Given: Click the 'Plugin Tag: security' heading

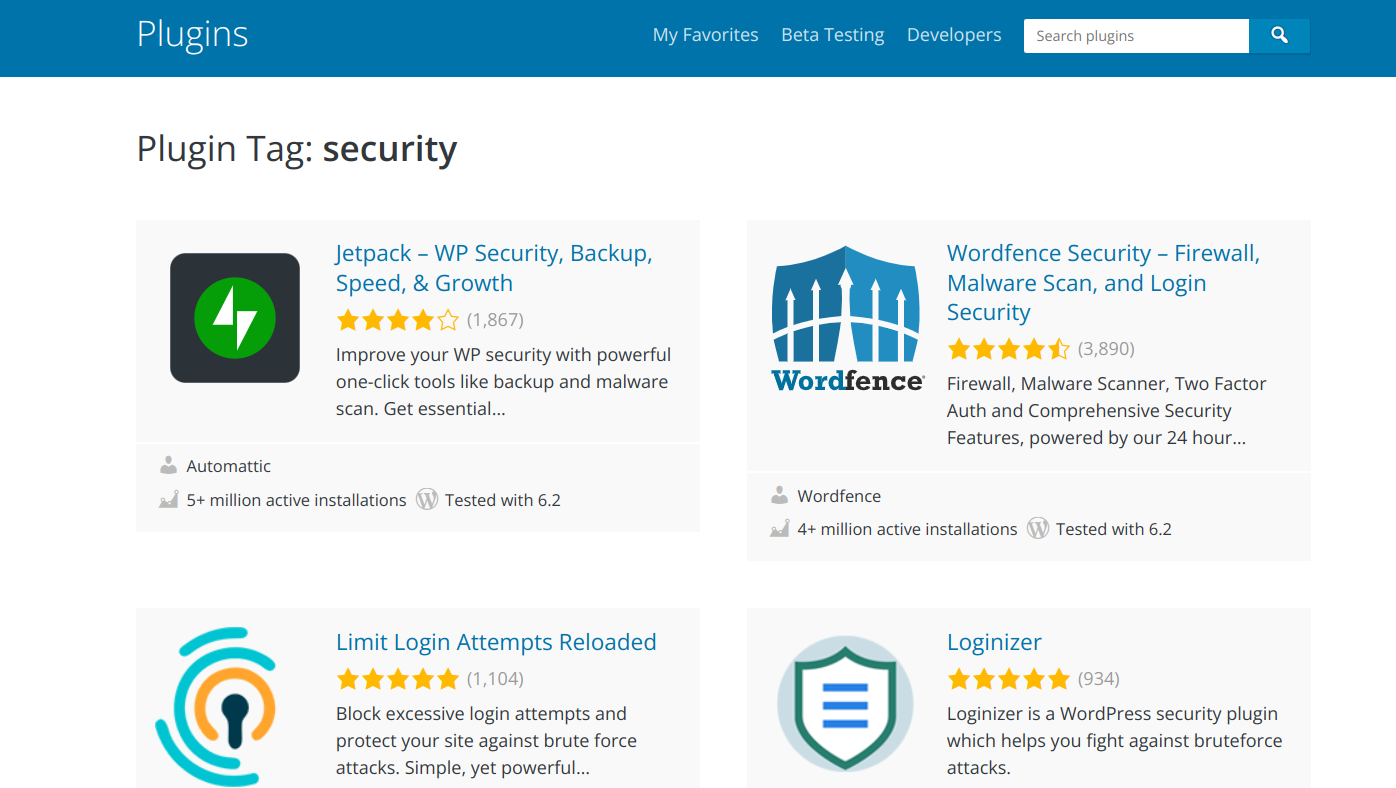Looking at the screenshot, I should pyautogui.click(x=297, y=149).
